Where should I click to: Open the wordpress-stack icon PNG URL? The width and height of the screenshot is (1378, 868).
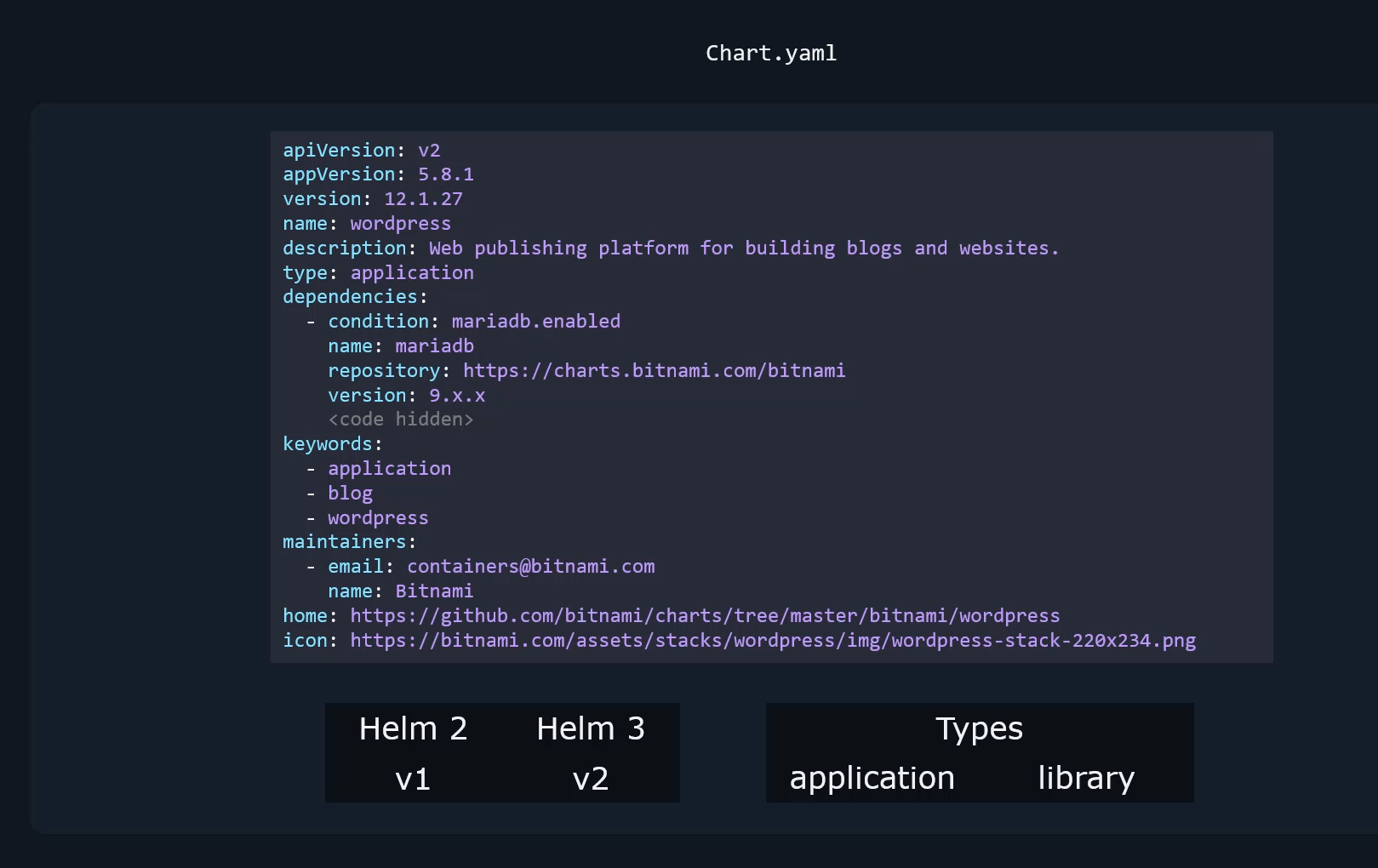(773, 641)
